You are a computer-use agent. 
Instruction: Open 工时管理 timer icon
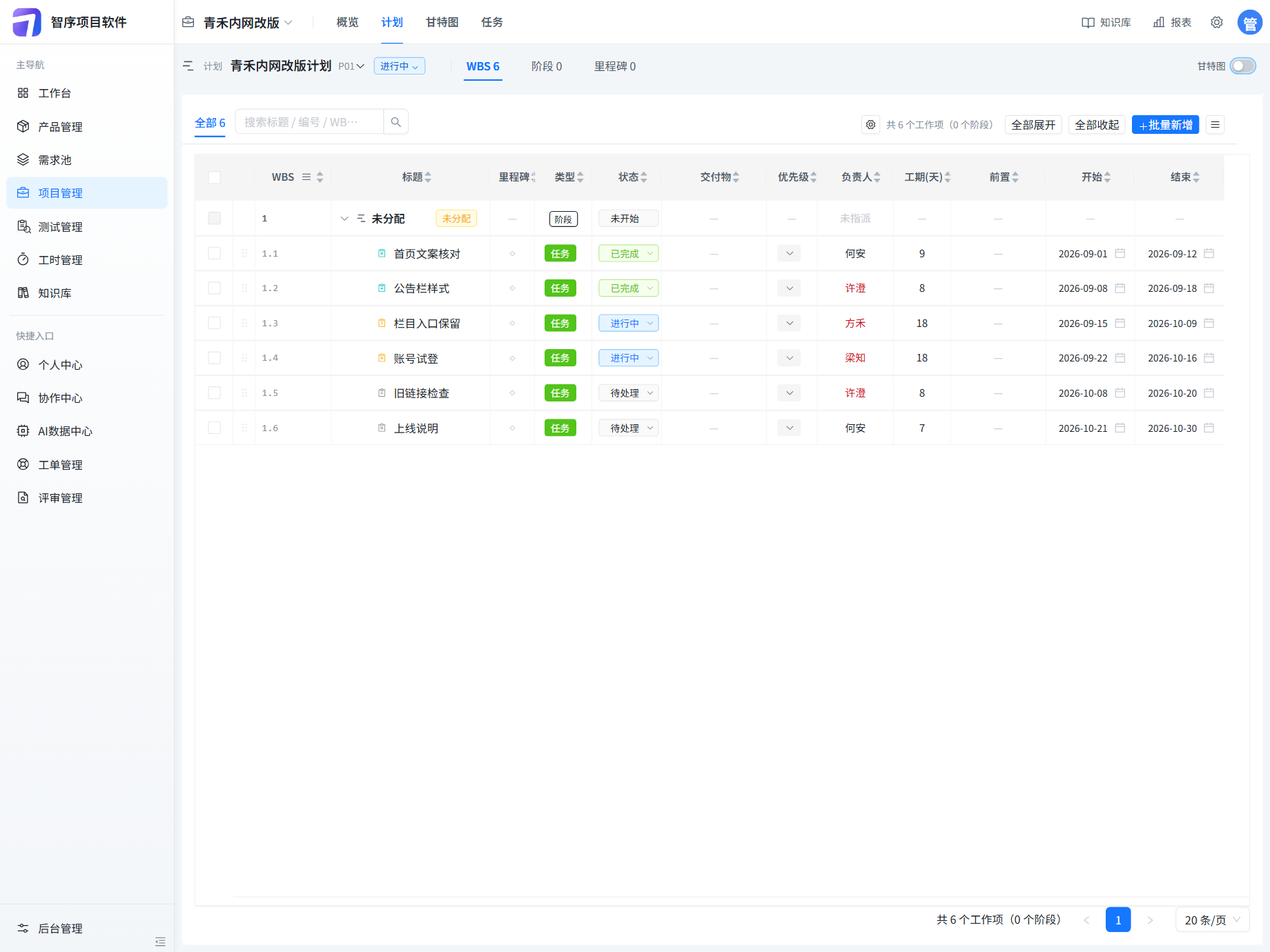(23, 259)
